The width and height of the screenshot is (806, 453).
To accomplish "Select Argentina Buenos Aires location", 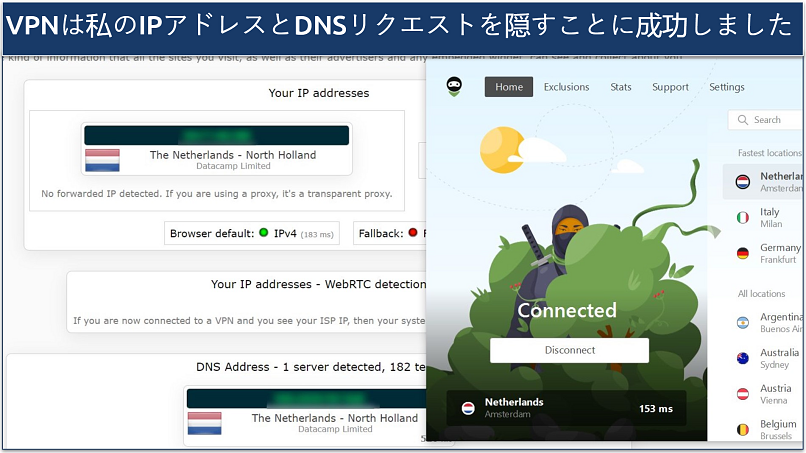I will pyautogui.click(x=764, y=322).
